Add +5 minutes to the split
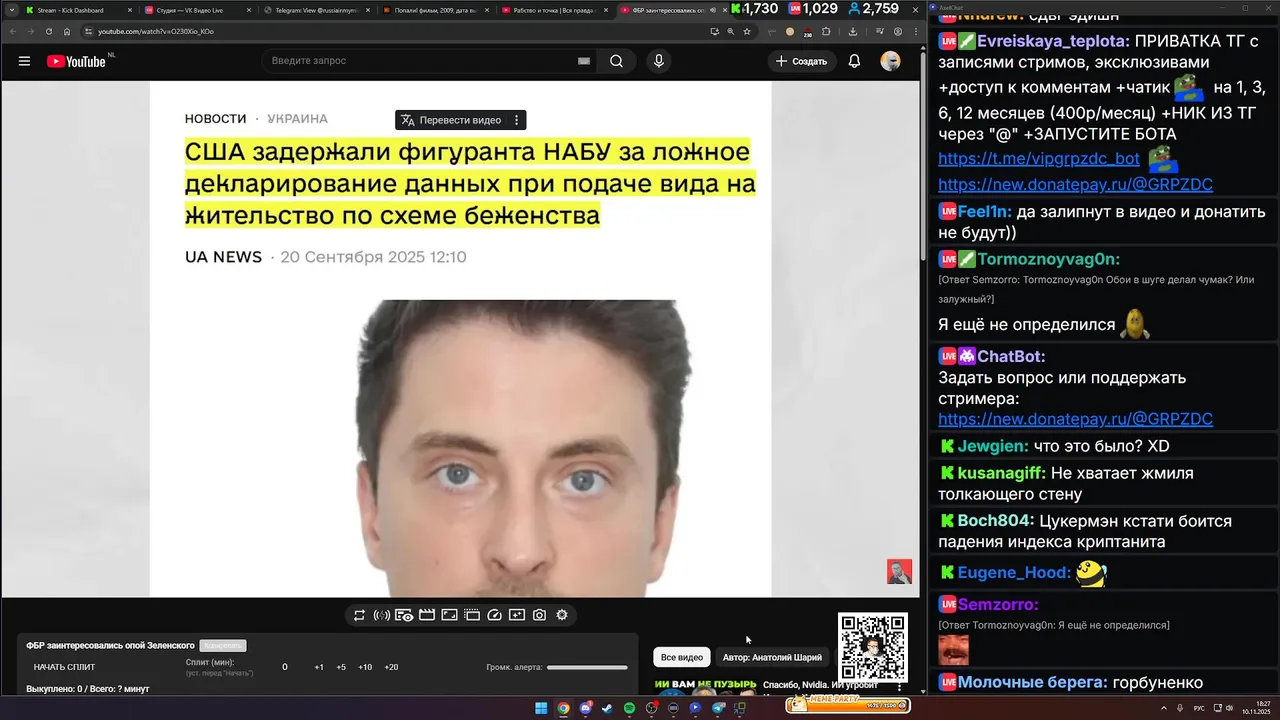This screenshot has width=1280, height=720. point(341,667)
